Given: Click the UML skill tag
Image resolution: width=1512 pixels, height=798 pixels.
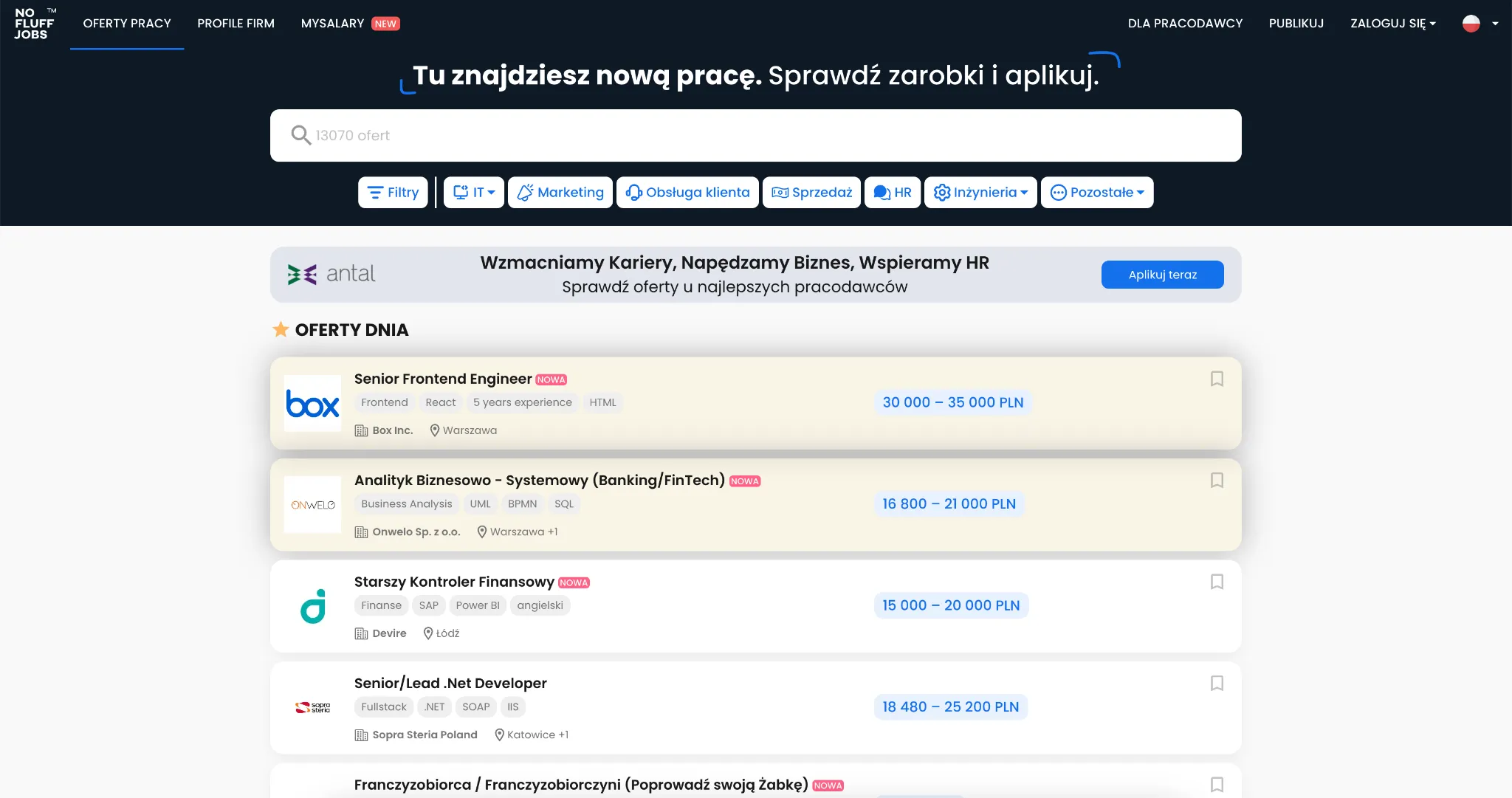Looking at the screenshot, I should point(480,504).
